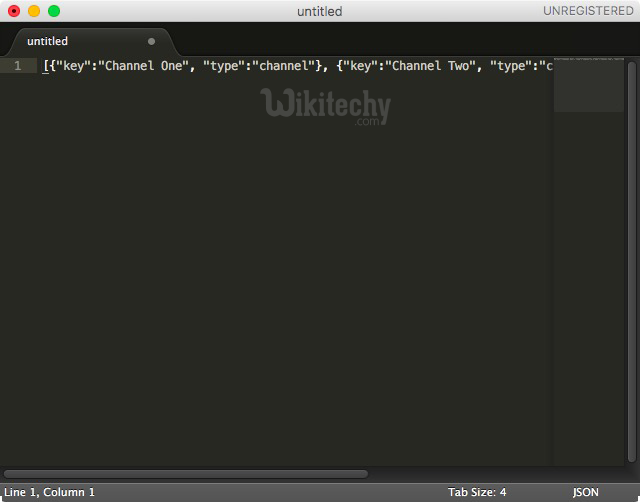Image resolution: width=640 pixels, height=502 pixels.
Task: Select the untitled file tab
Action: pos(48,42)
